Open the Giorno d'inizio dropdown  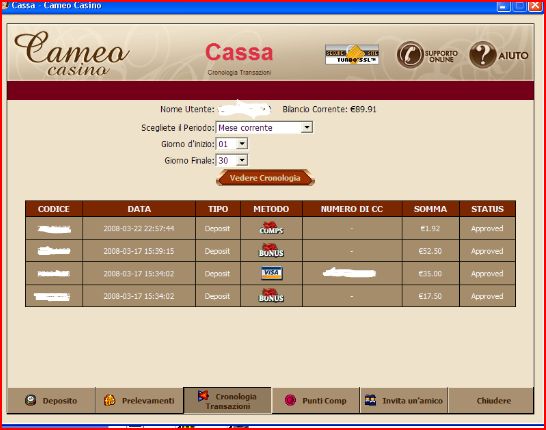coord(232,143)
